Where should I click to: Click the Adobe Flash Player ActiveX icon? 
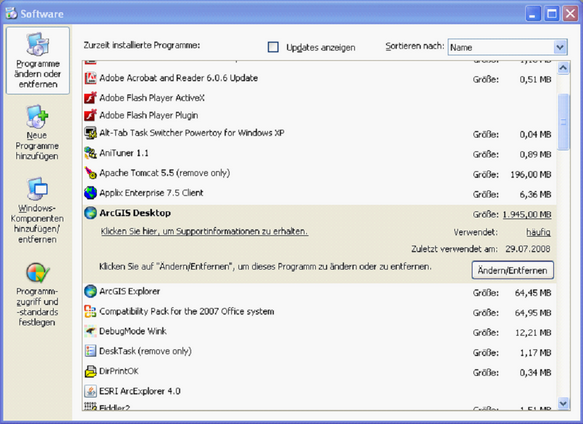coord(90,98)
